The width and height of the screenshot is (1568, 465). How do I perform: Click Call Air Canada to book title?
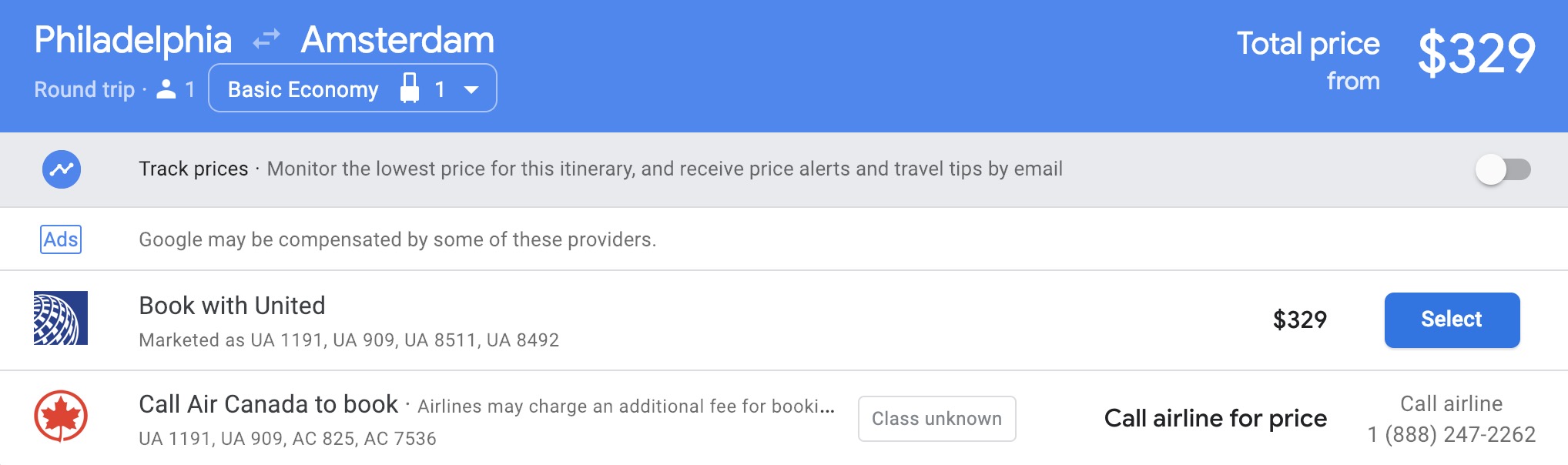268,404
